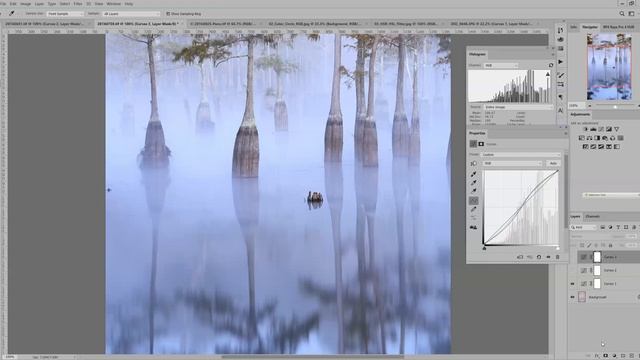This screenshot has width=640, height=360.
Task: Click the histogram cache warning triangle
Action: (547, 74)
